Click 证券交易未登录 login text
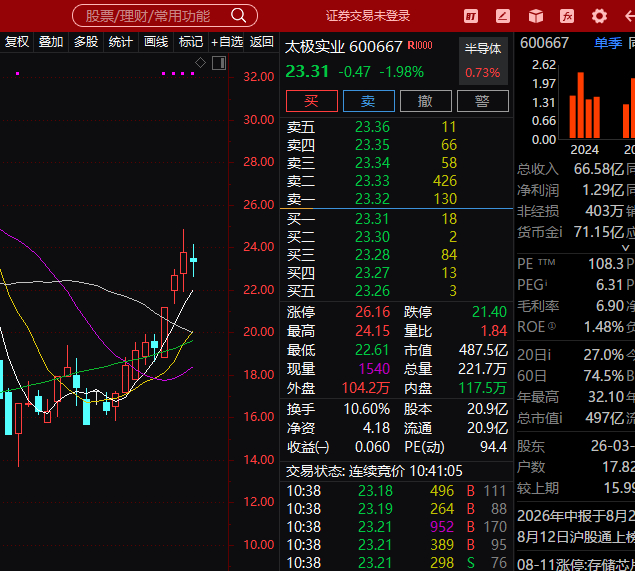 pos(368,16)
